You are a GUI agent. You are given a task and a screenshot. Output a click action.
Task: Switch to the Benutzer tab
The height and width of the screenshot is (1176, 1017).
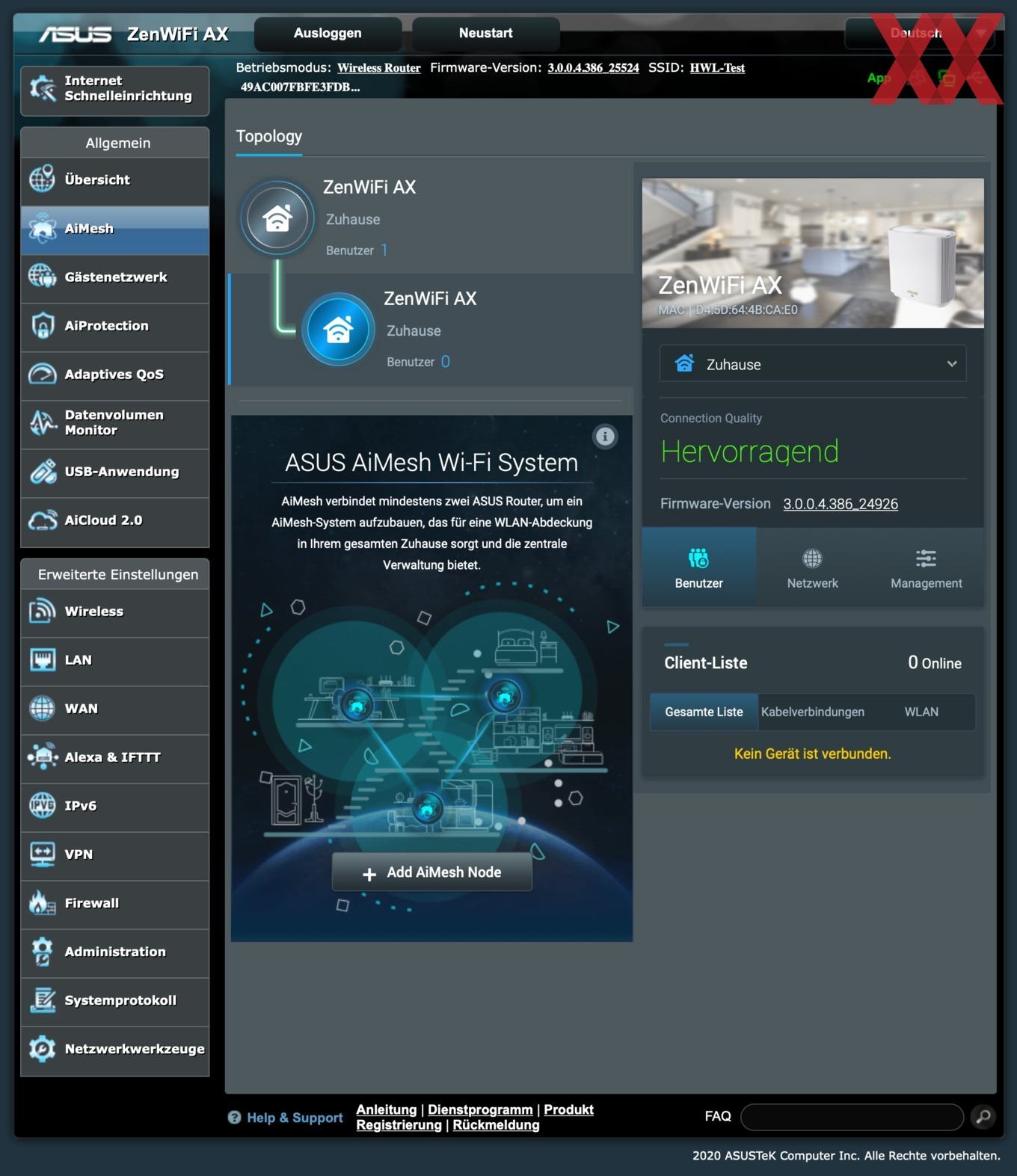[x=698, y=567]
